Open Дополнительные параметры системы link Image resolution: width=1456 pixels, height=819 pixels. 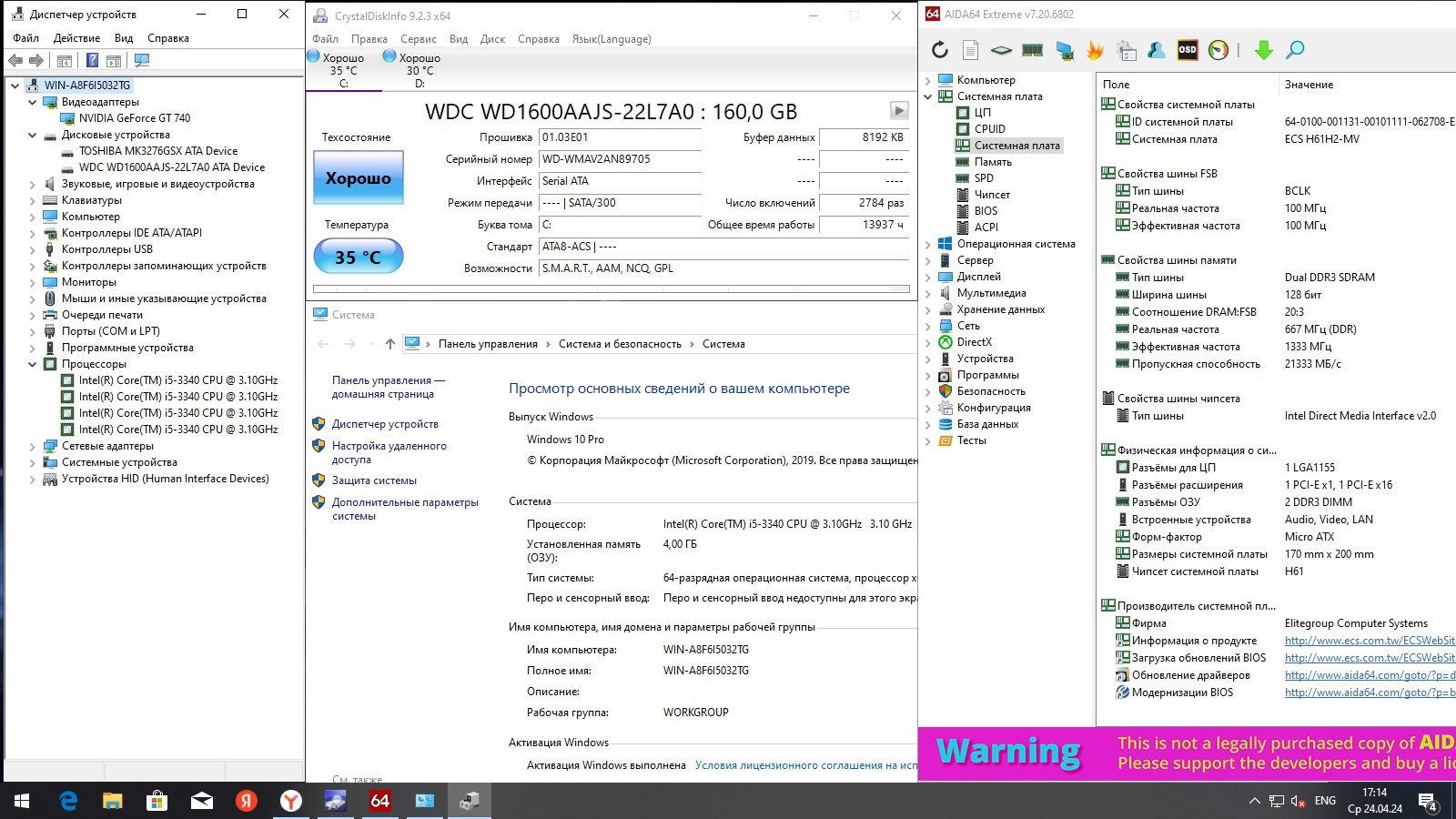405,509
